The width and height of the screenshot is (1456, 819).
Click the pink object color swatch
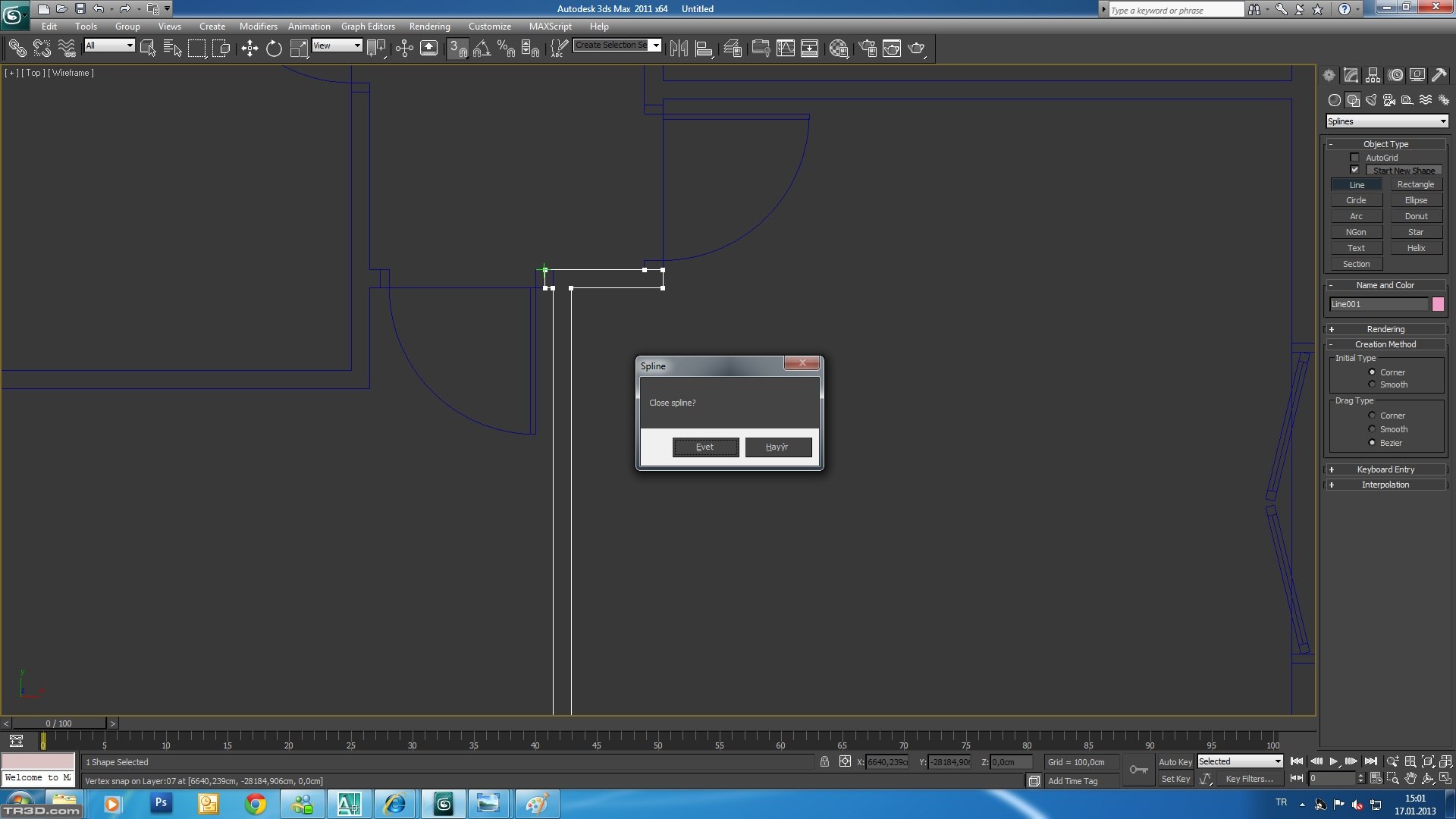1438,304
